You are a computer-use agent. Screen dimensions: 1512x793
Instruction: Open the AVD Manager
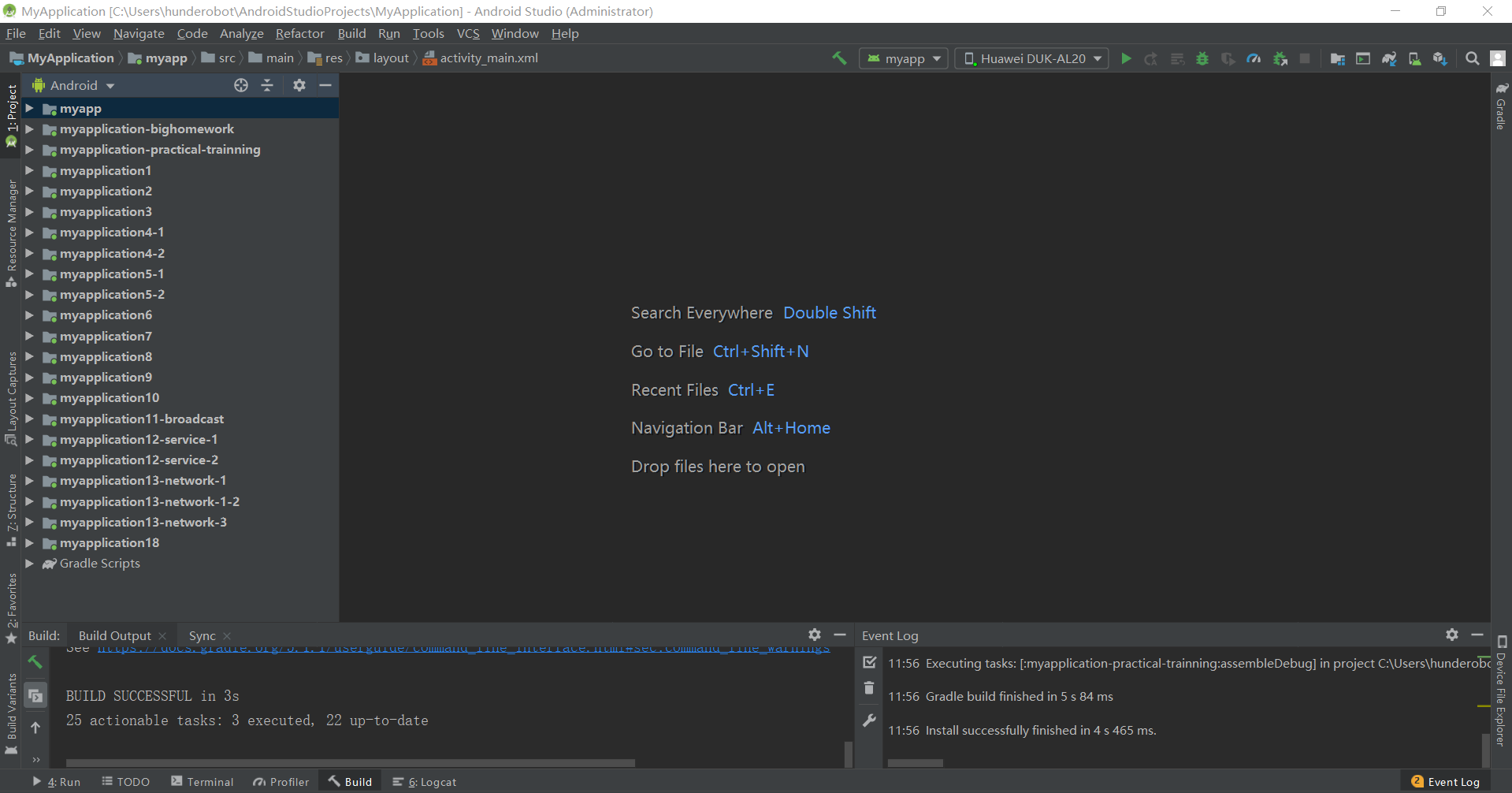point(1414,58)
